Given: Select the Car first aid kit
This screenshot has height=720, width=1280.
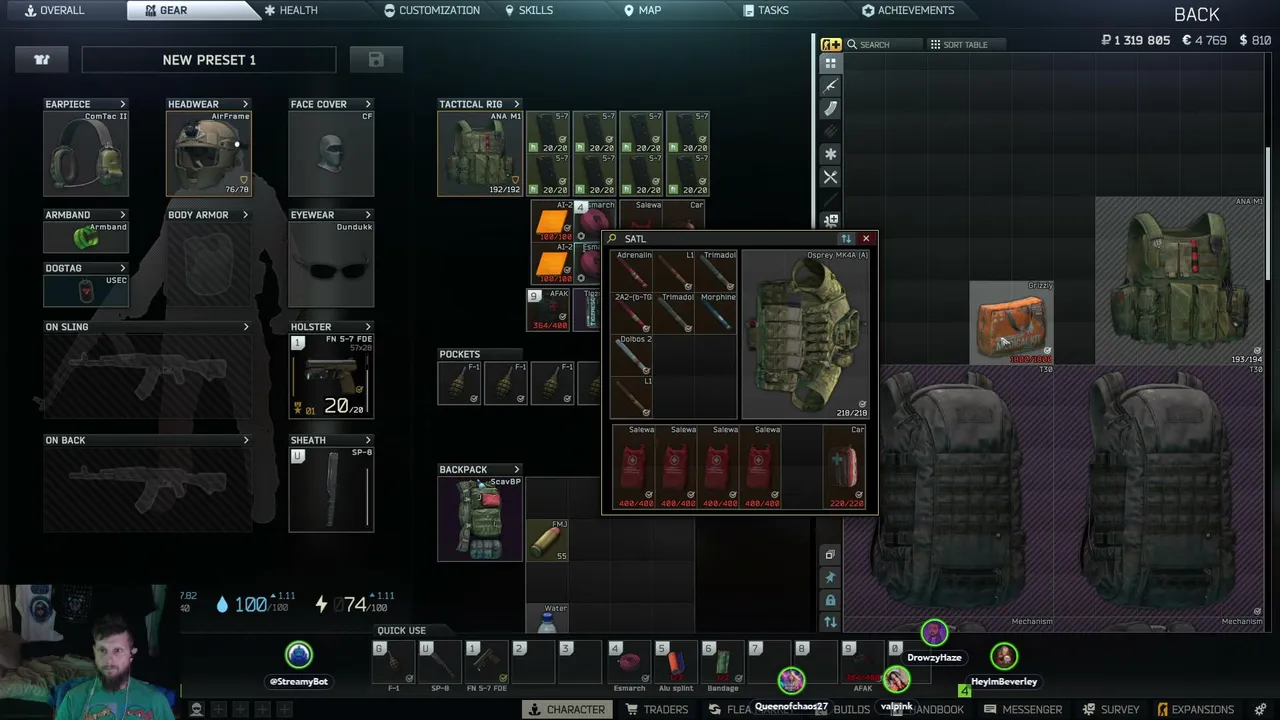Looking at the screenshot, I should pos(845,467).
